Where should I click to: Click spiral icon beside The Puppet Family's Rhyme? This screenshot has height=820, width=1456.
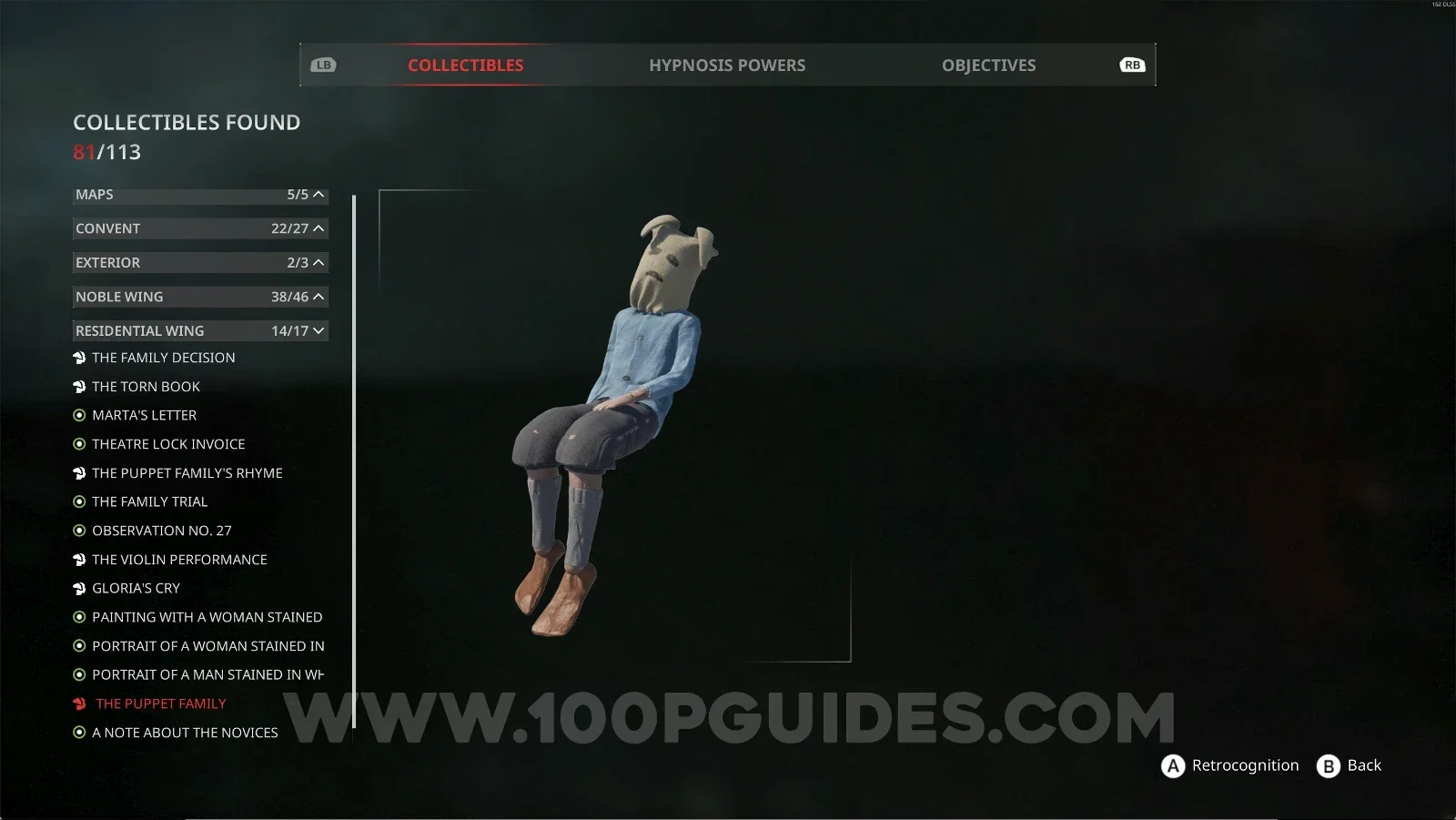pos(79,473)
